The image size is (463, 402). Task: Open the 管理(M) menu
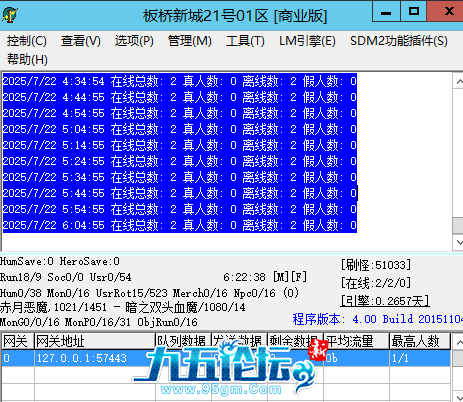(x=190, y=41)
